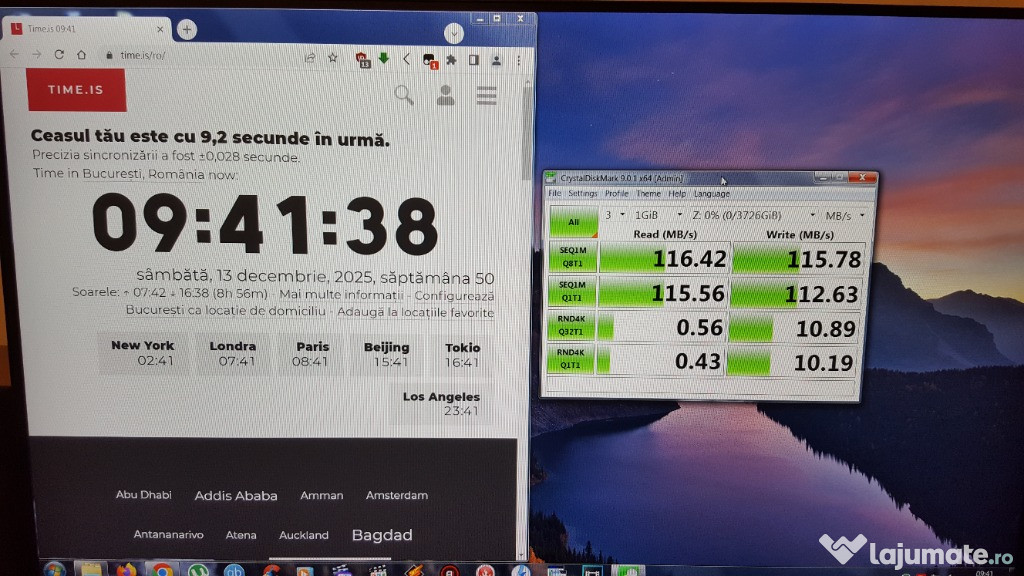
Task: Bookmark this page with the star icon
Action: [333, 58]
